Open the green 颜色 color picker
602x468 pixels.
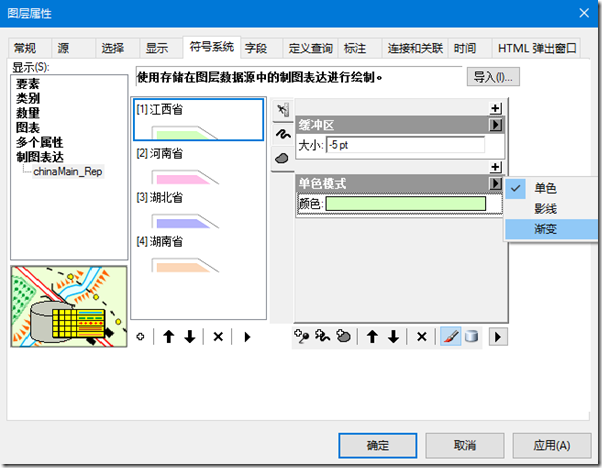point(406,204)
